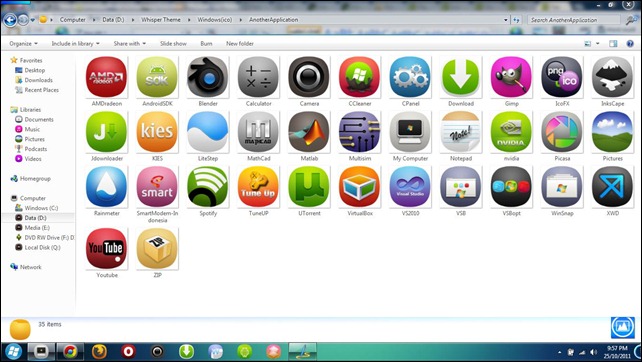Select the Jdownloader icon file
This screenshot has width=642, height=362.
[106, 132]
